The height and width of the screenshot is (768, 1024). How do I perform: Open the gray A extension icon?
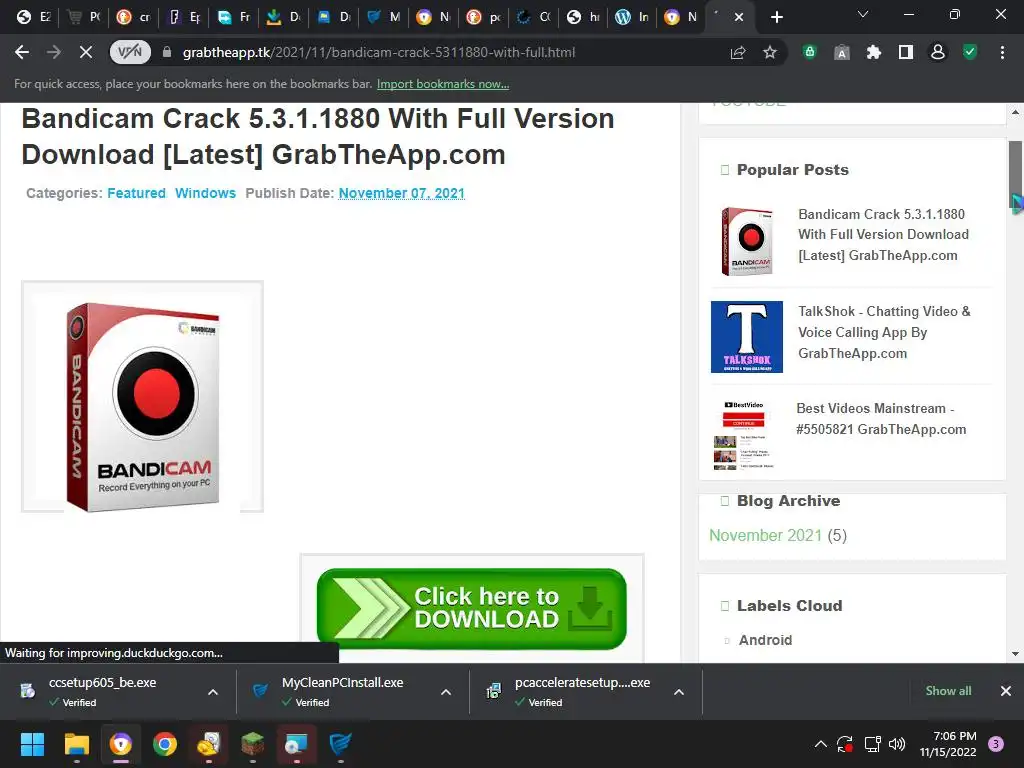(x=842, y=53)
